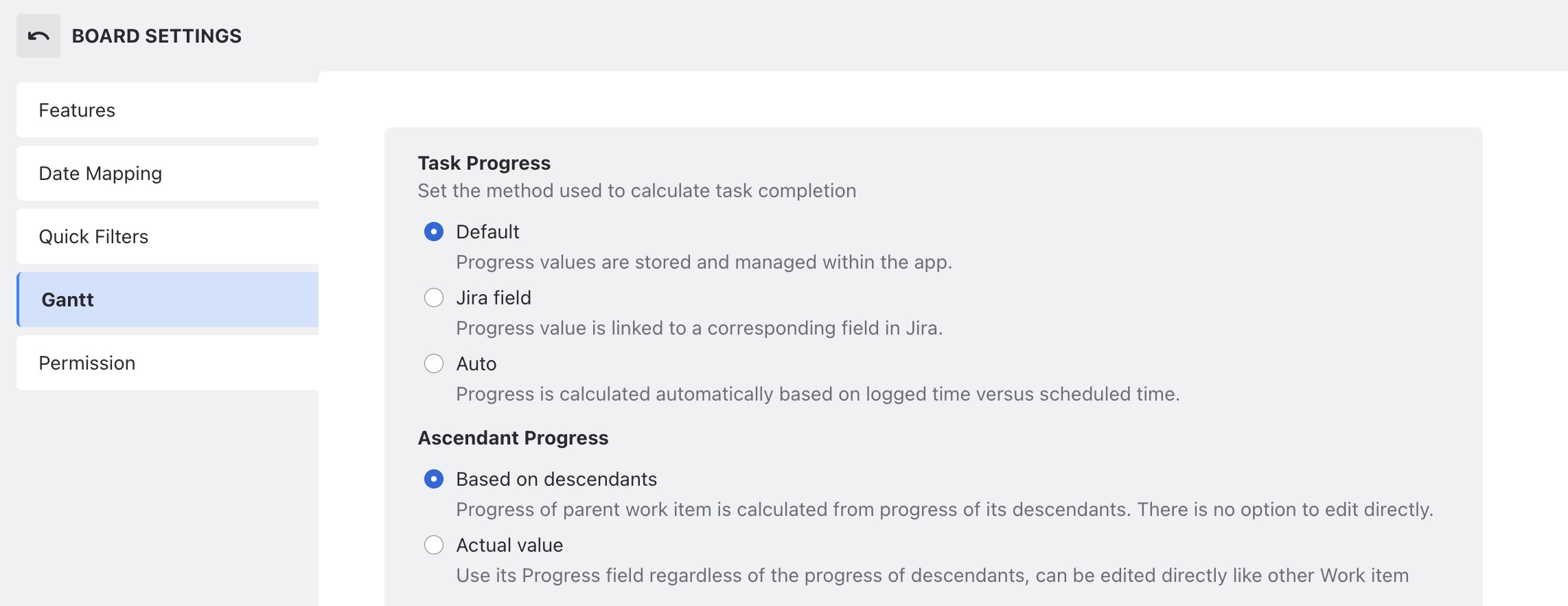
Task: Click the BOARD SETTINGS title
Action: coord(157,36)
